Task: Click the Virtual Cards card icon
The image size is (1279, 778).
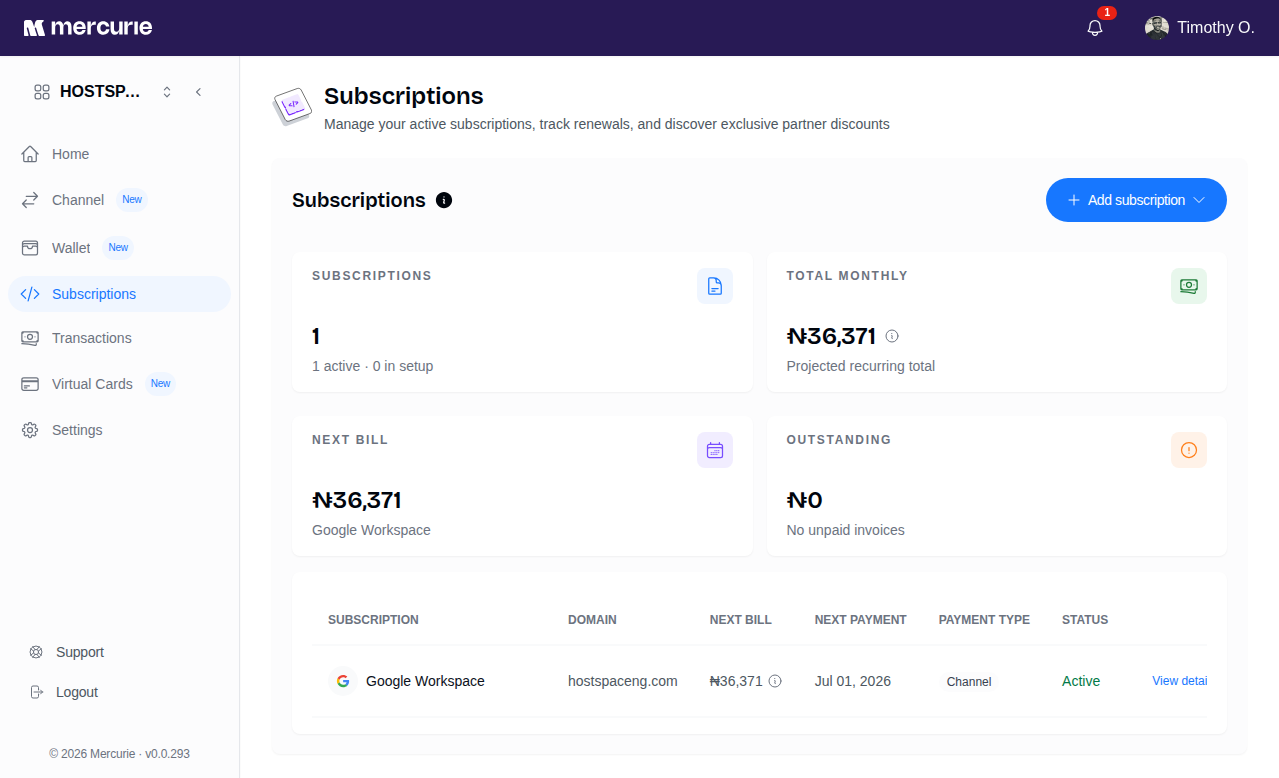Action: 30,384
